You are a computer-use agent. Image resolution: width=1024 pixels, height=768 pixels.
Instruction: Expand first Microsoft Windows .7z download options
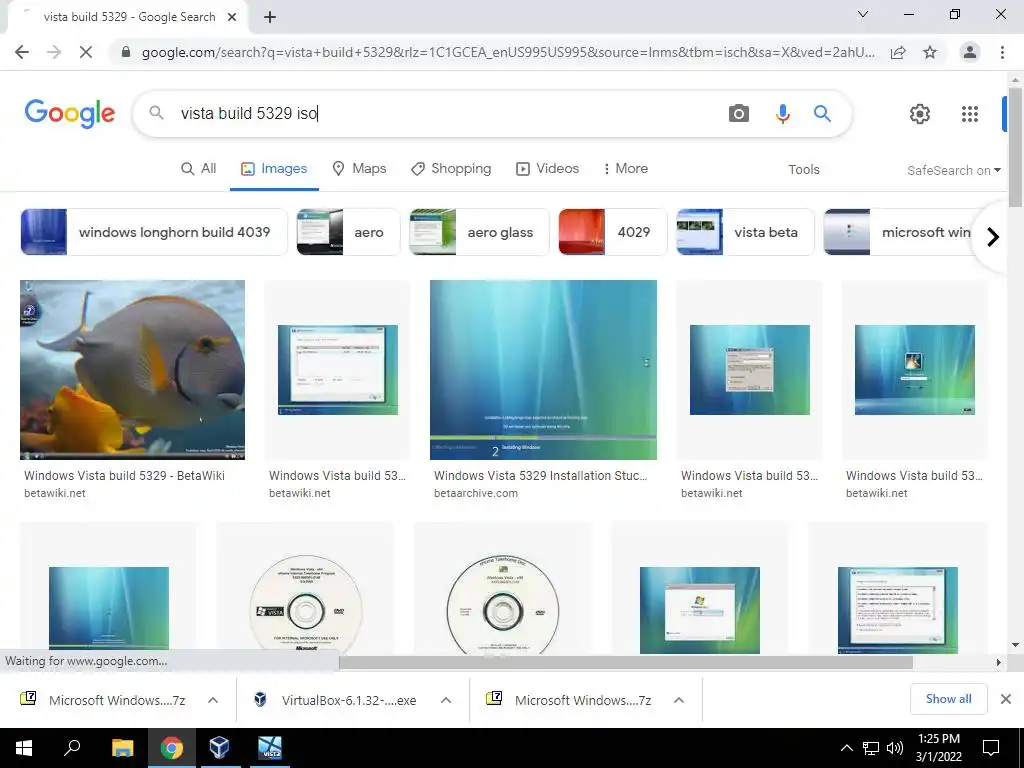coord(213,700)
